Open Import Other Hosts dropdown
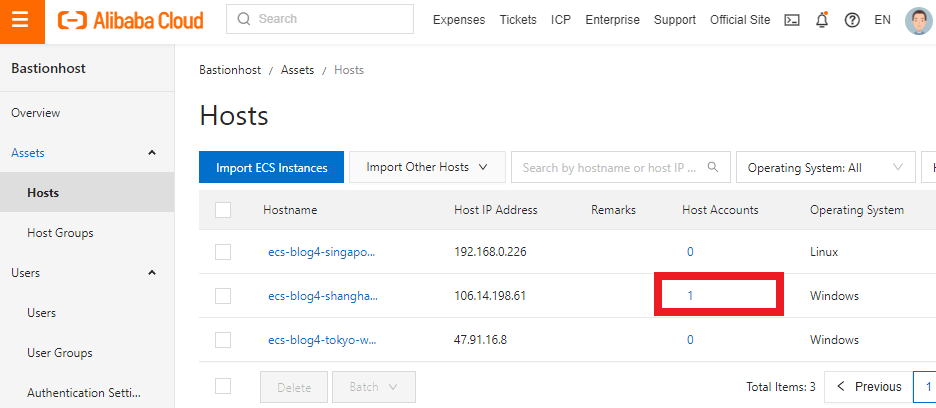Image resolution: width=936 pixels, height=408 pixels. click(x=427, y=167)
